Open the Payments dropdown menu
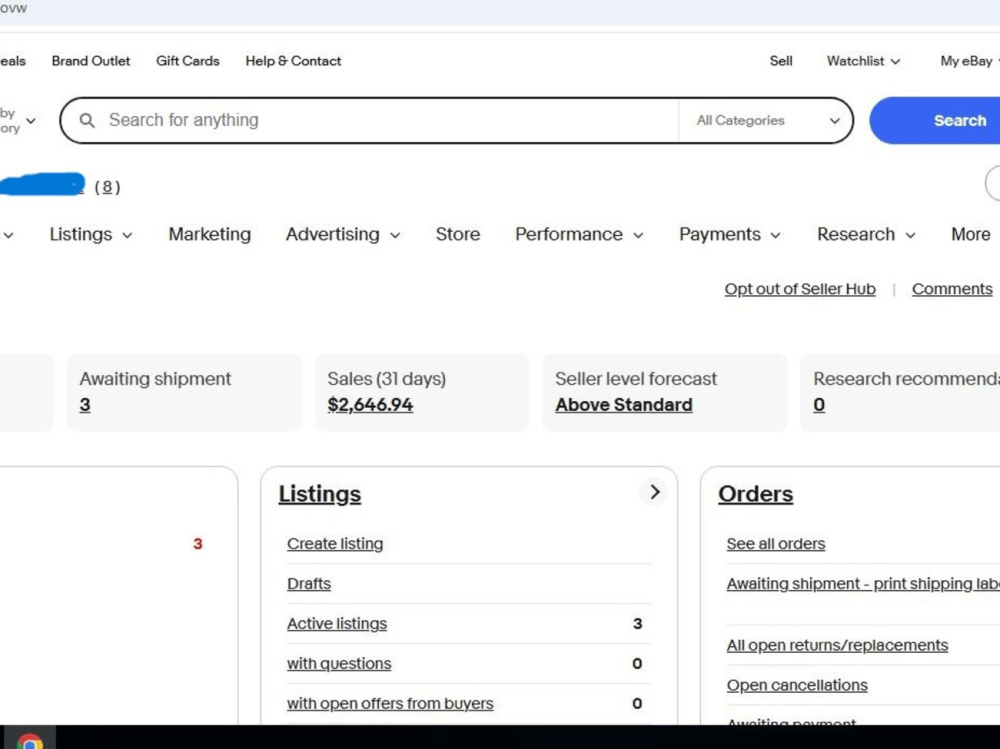 click(730, 234)
